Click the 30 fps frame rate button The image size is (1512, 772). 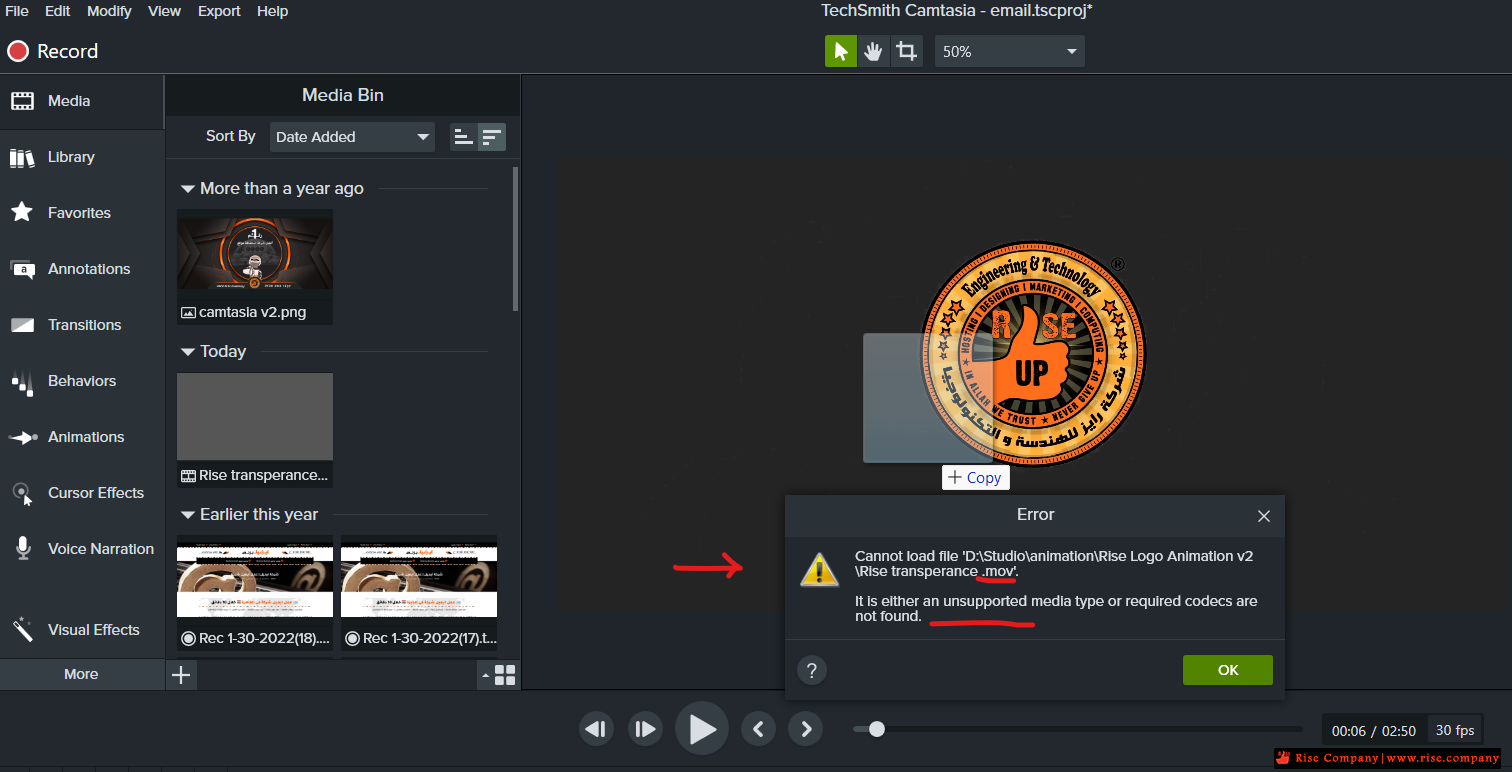click(x=1455, y=730)
